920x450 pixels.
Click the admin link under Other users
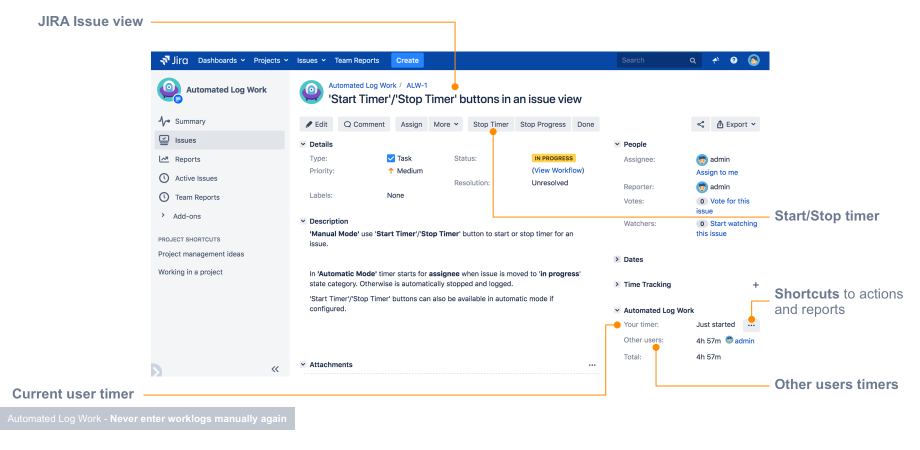pos(745,341)
